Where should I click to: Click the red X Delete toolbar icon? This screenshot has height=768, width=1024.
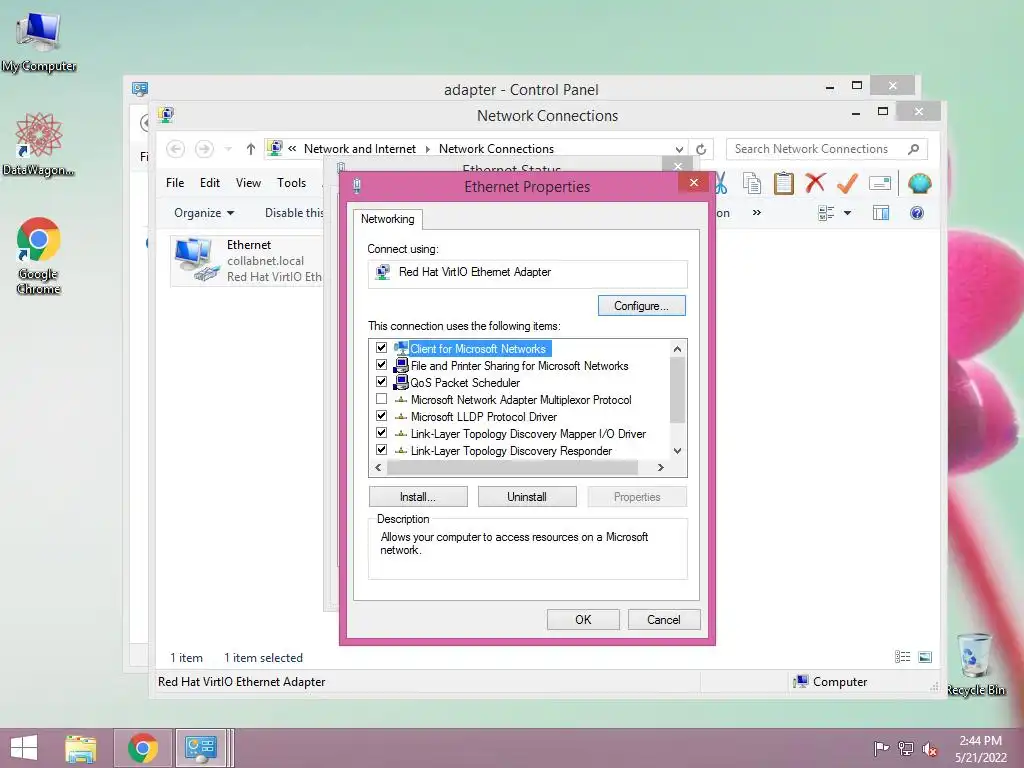[815, 183]
